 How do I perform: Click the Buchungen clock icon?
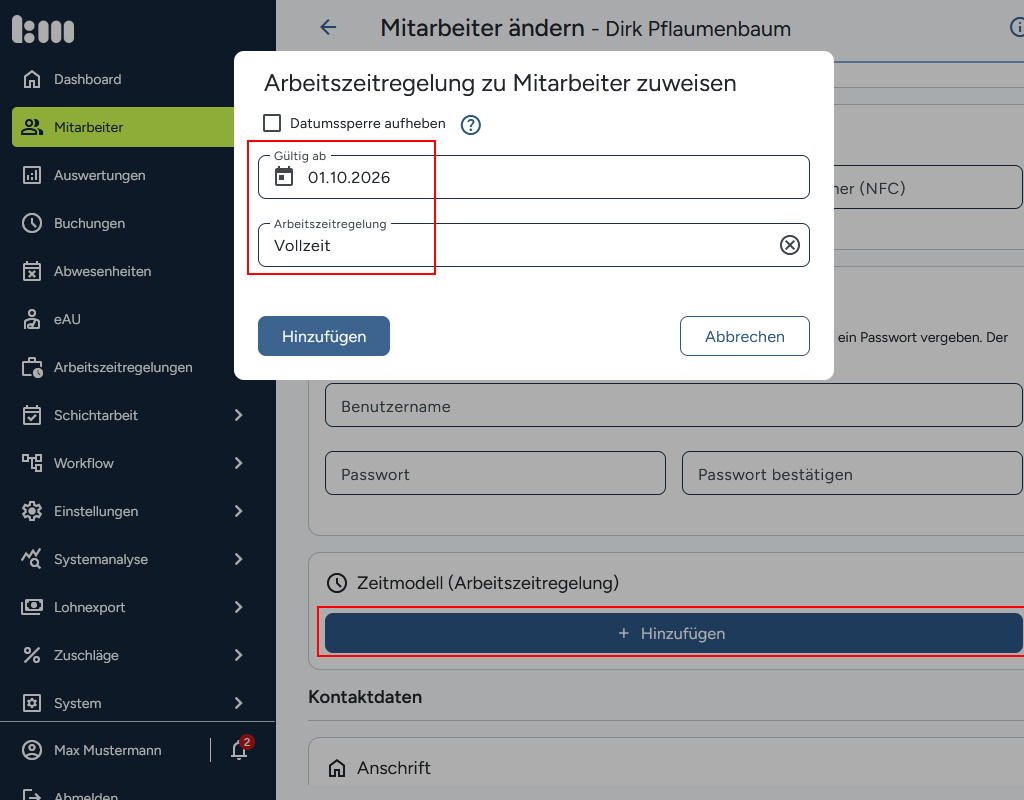(31, 223)
